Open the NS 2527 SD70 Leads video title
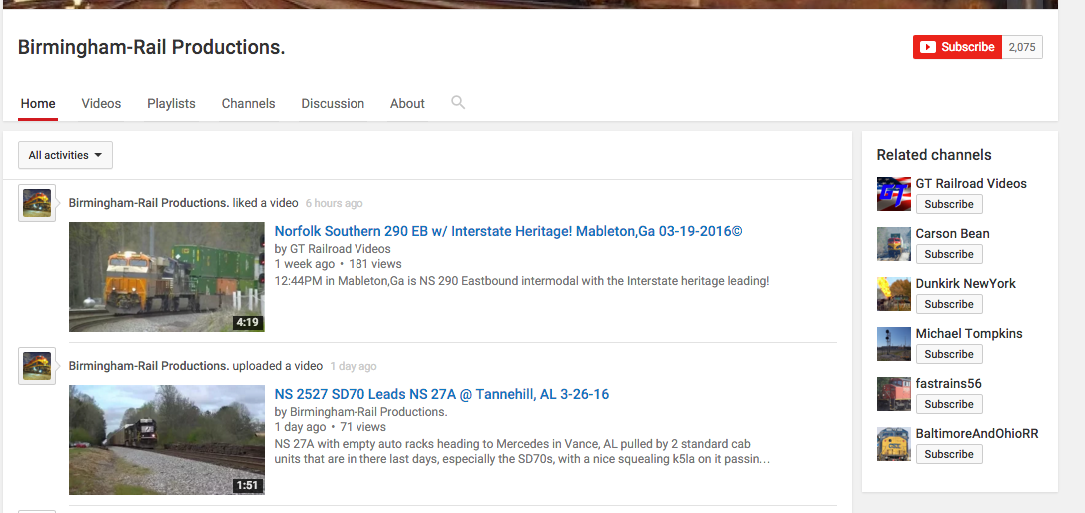Viewport: 1085px width, 513px height. click(x=441, y=395)
